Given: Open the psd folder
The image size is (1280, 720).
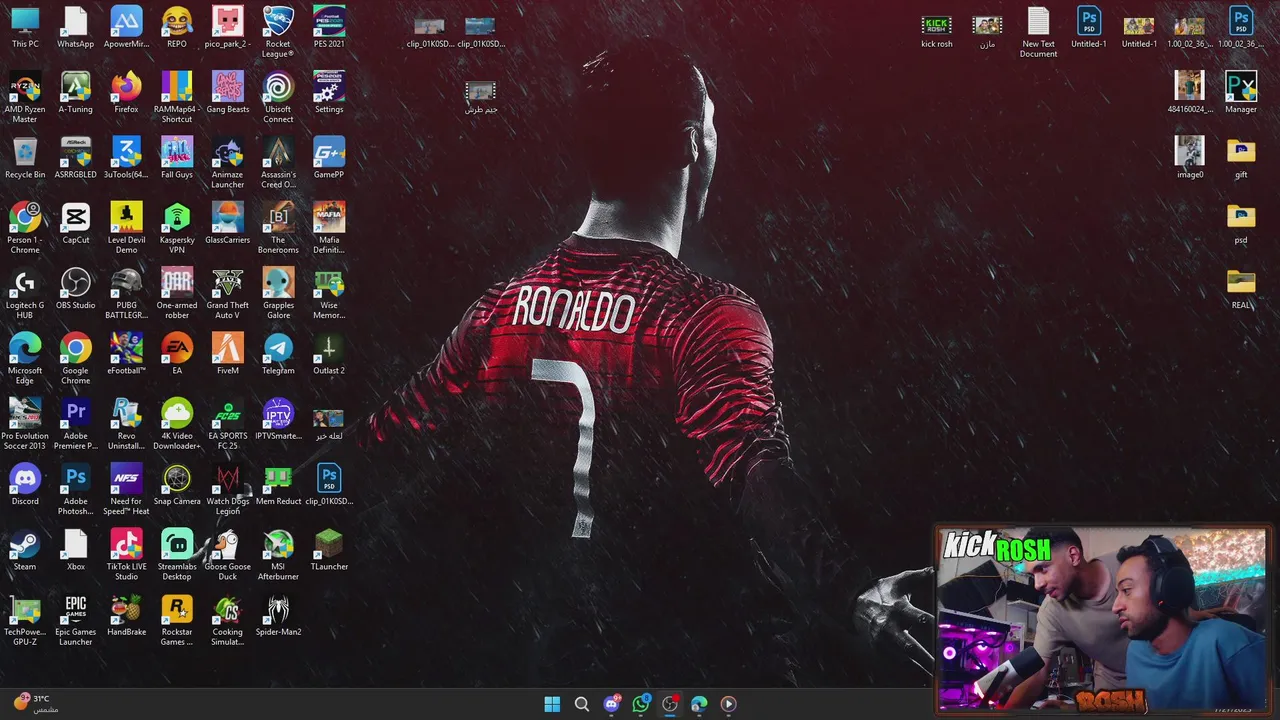Looking at the screenshot, I should click(x=1241, y=223).
